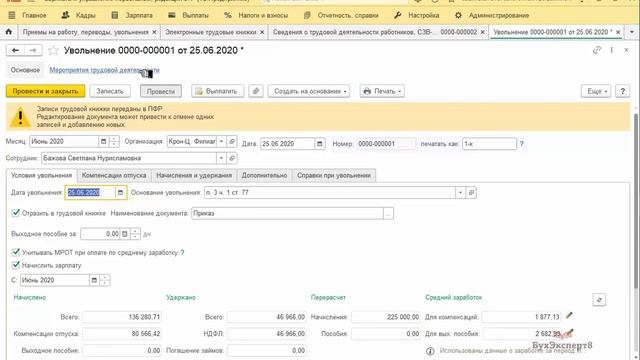Image resolution: width=640 pixels, height=360 pixels.
Task: Click the help question mark beside печатать как
Action: coord(521,144)
